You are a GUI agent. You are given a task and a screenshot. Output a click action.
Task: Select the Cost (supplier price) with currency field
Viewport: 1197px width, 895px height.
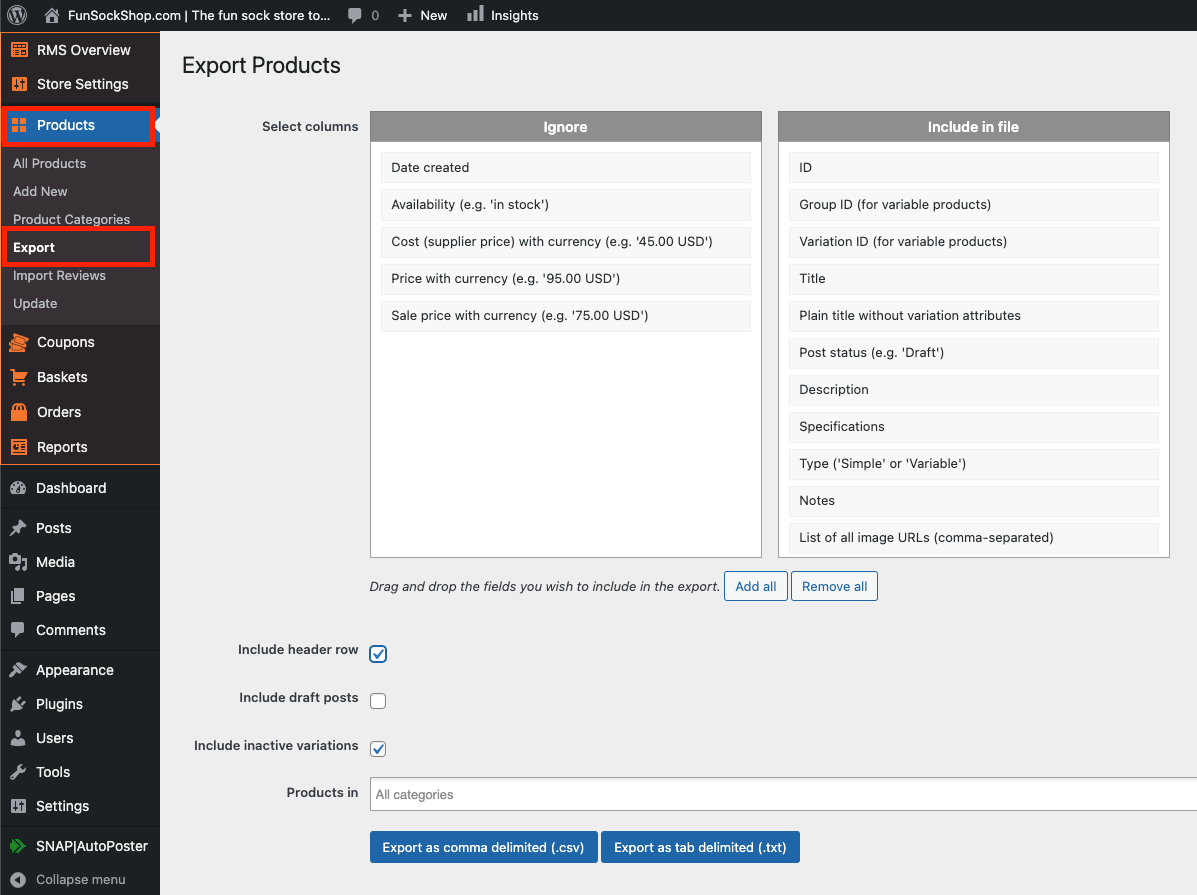pos(566,242)
